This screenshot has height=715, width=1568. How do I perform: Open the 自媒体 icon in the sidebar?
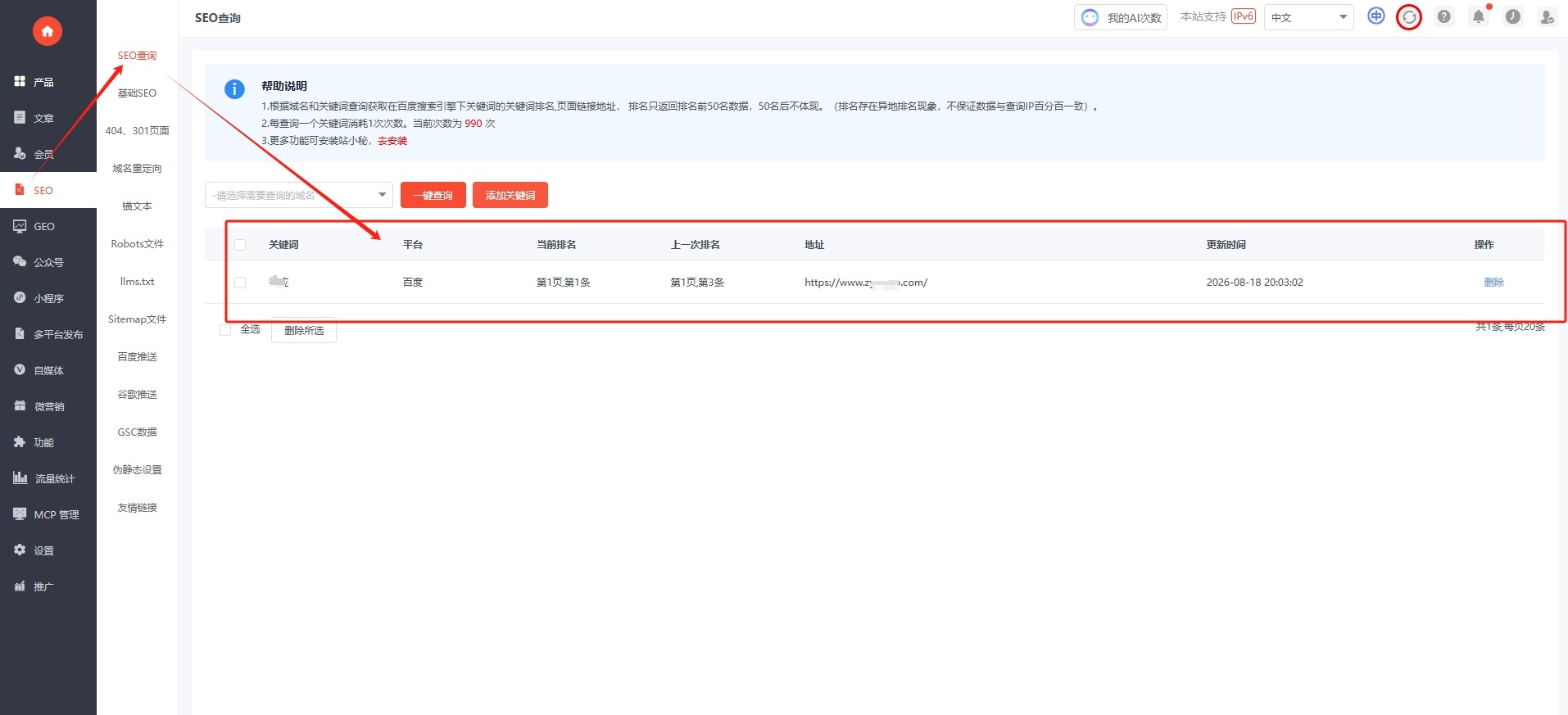pos(20,370)
